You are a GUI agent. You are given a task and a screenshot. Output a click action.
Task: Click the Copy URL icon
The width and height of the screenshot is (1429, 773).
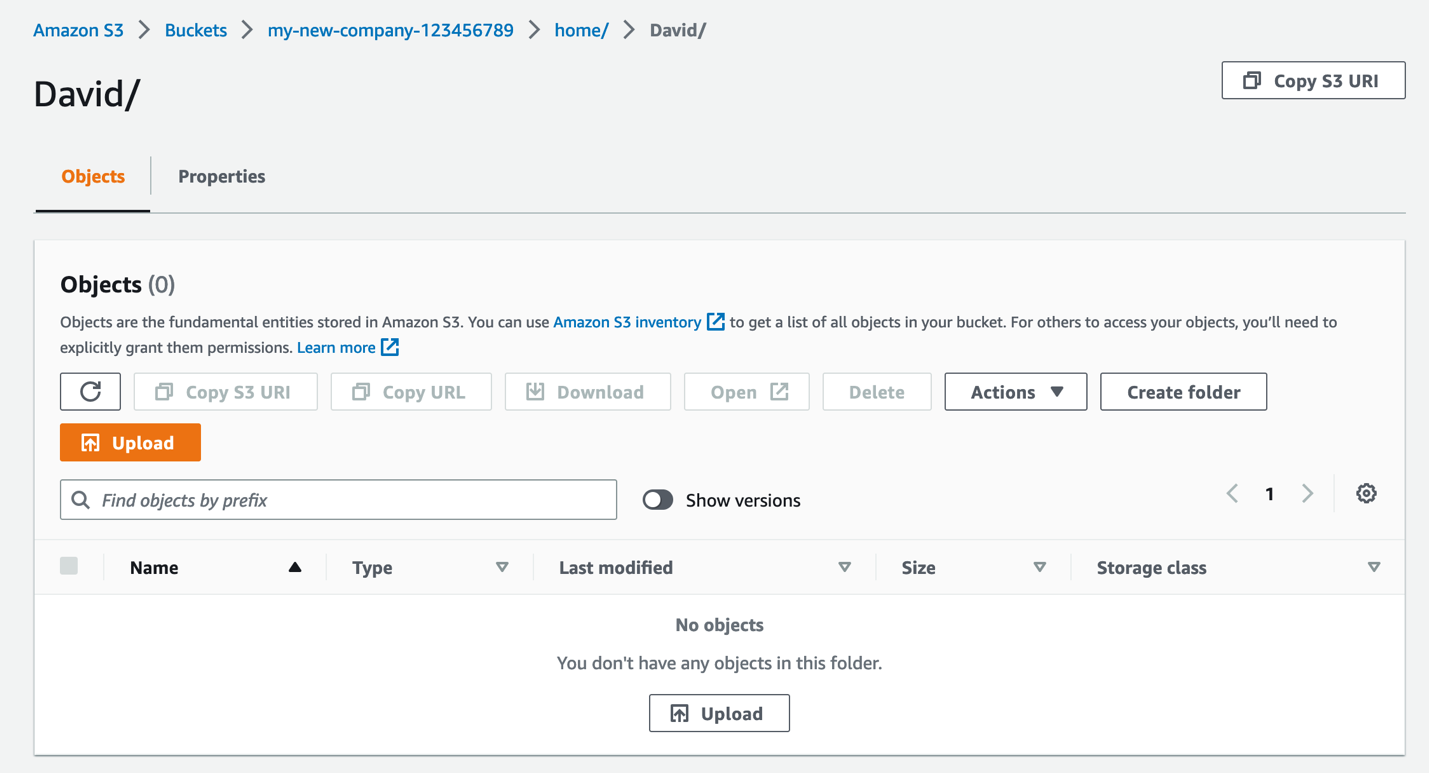pyautogui.click(x=361, y=391)
